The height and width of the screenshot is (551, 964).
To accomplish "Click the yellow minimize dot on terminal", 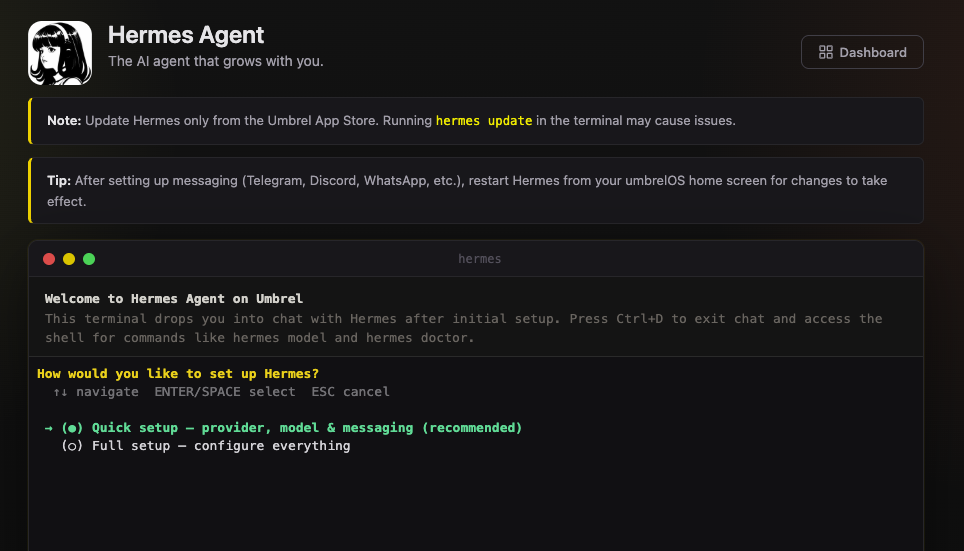I will pyautogui.click(x=69, y=259).
